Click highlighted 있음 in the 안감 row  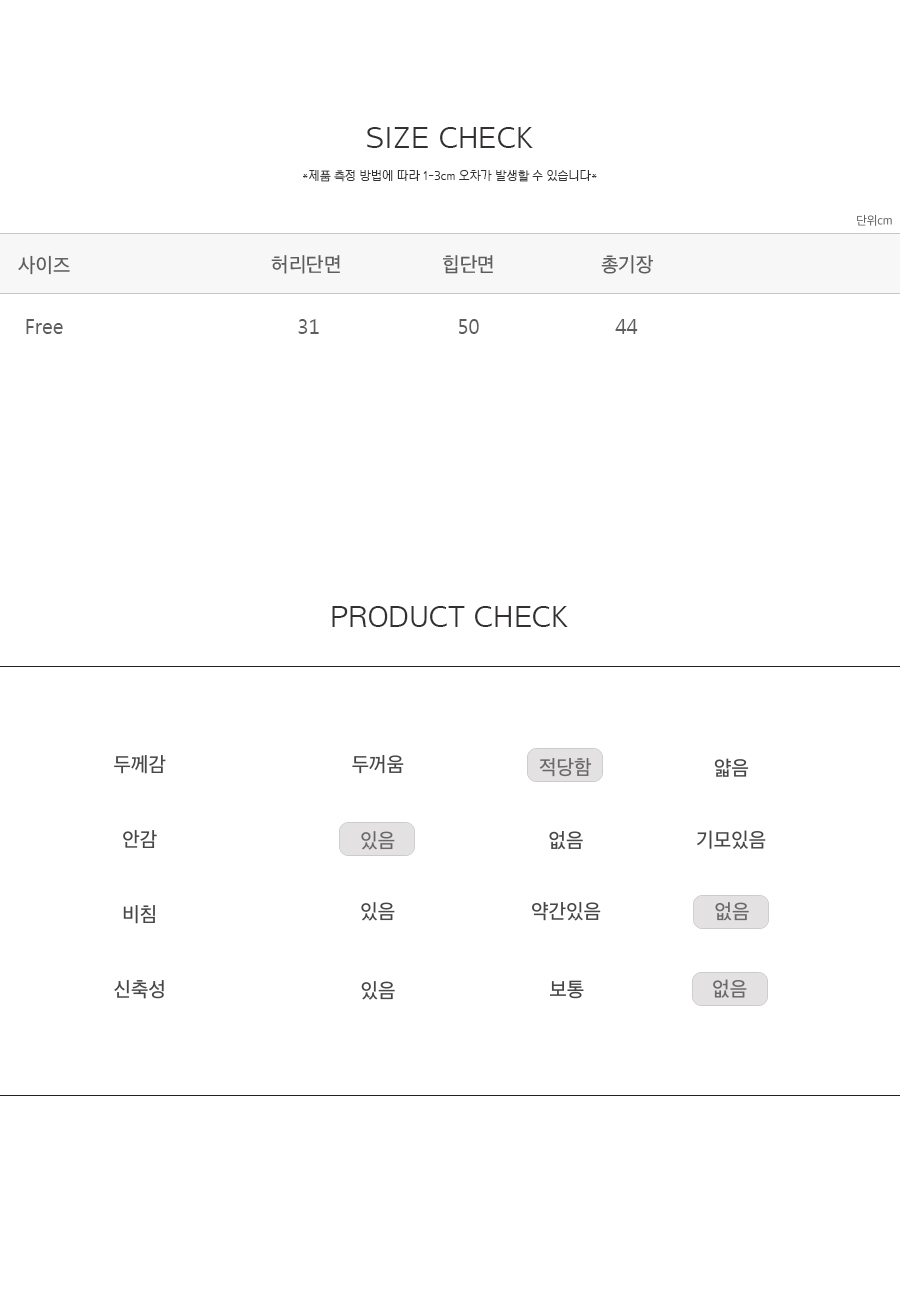pyautogui.click(x=377, y=839)
